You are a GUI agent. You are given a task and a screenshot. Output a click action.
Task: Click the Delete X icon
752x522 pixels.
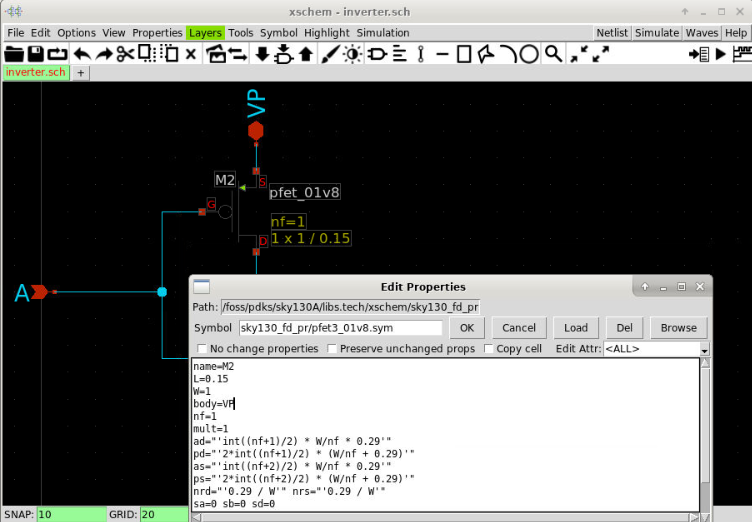pos(191,54)
